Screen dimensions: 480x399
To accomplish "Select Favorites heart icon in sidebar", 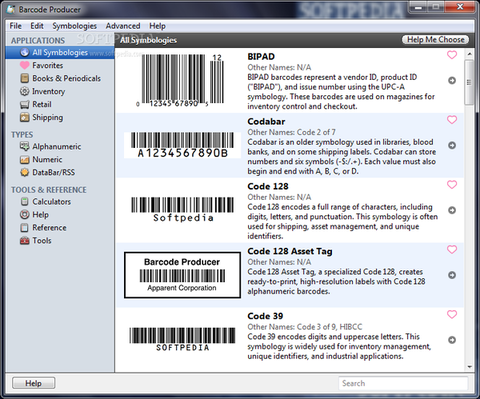I will click(x=25, y=65).
